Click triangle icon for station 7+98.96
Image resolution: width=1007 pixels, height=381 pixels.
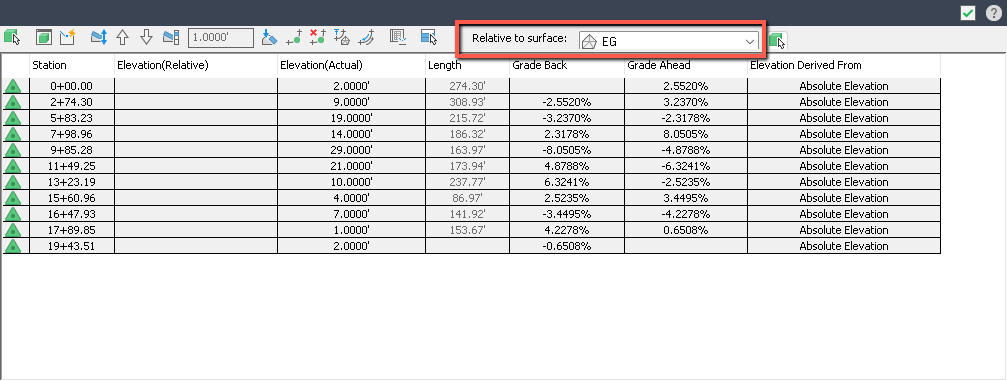(x=12, y=134)
